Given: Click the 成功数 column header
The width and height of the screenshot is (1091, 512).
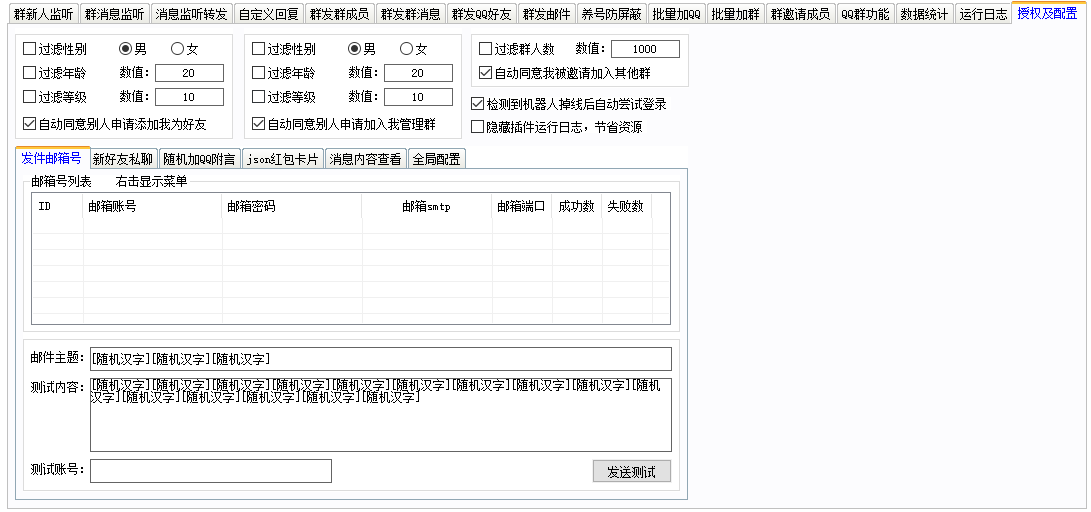Looking at the screenshot, I should tap(576, 207).
